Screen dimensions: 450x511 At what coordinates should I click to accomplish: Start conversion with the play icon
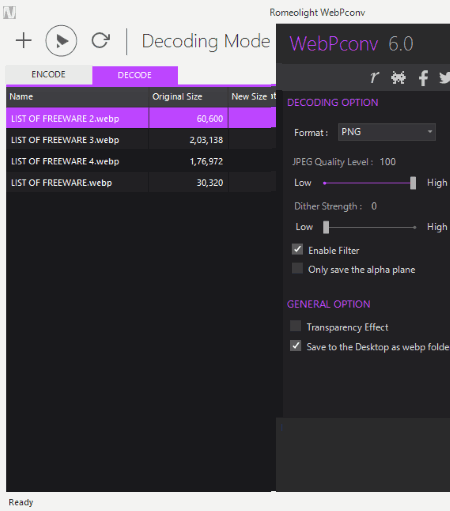point(61,41)
